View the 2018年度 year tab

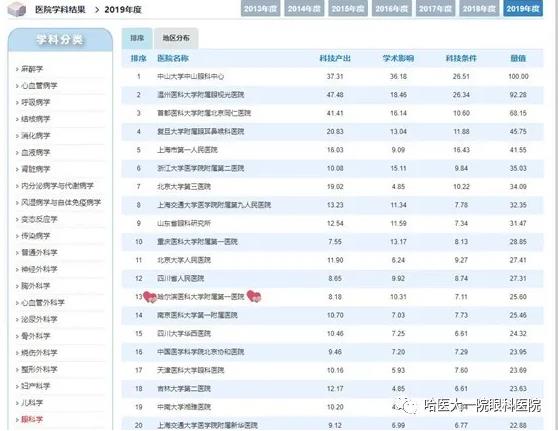click(x=479, y=9)
